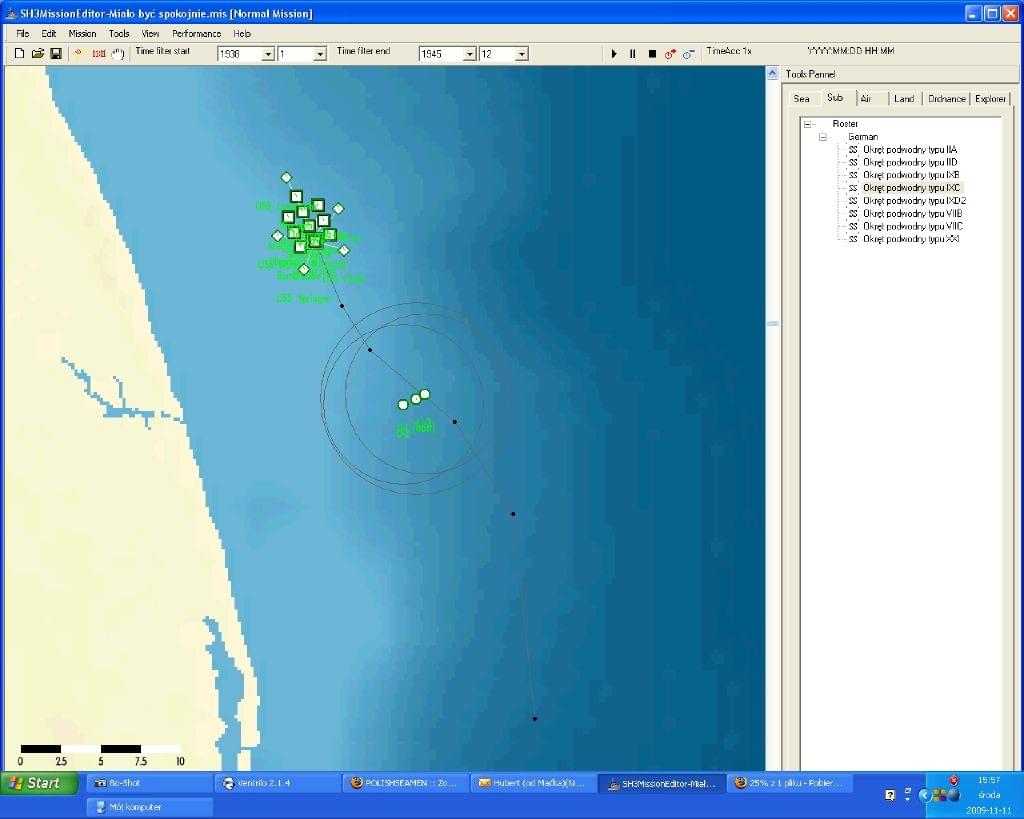The image size is (1024, 819).
Task: Click the blue decrease time acceleration icon
Action: point(689,54)
